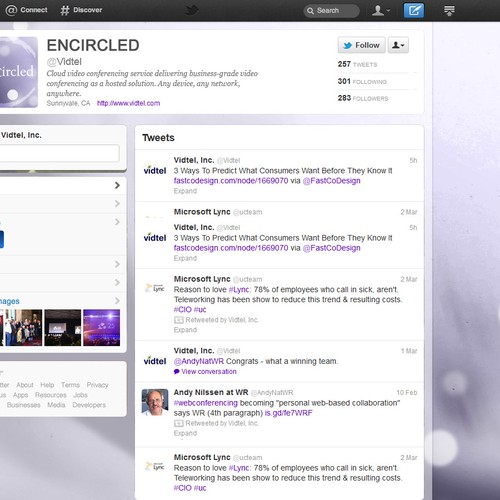Image resolution: width=500 pixels, height=500 pixels.
Task: Click the View conversation link
Action: pyautogui.click(x=209, y=372)
